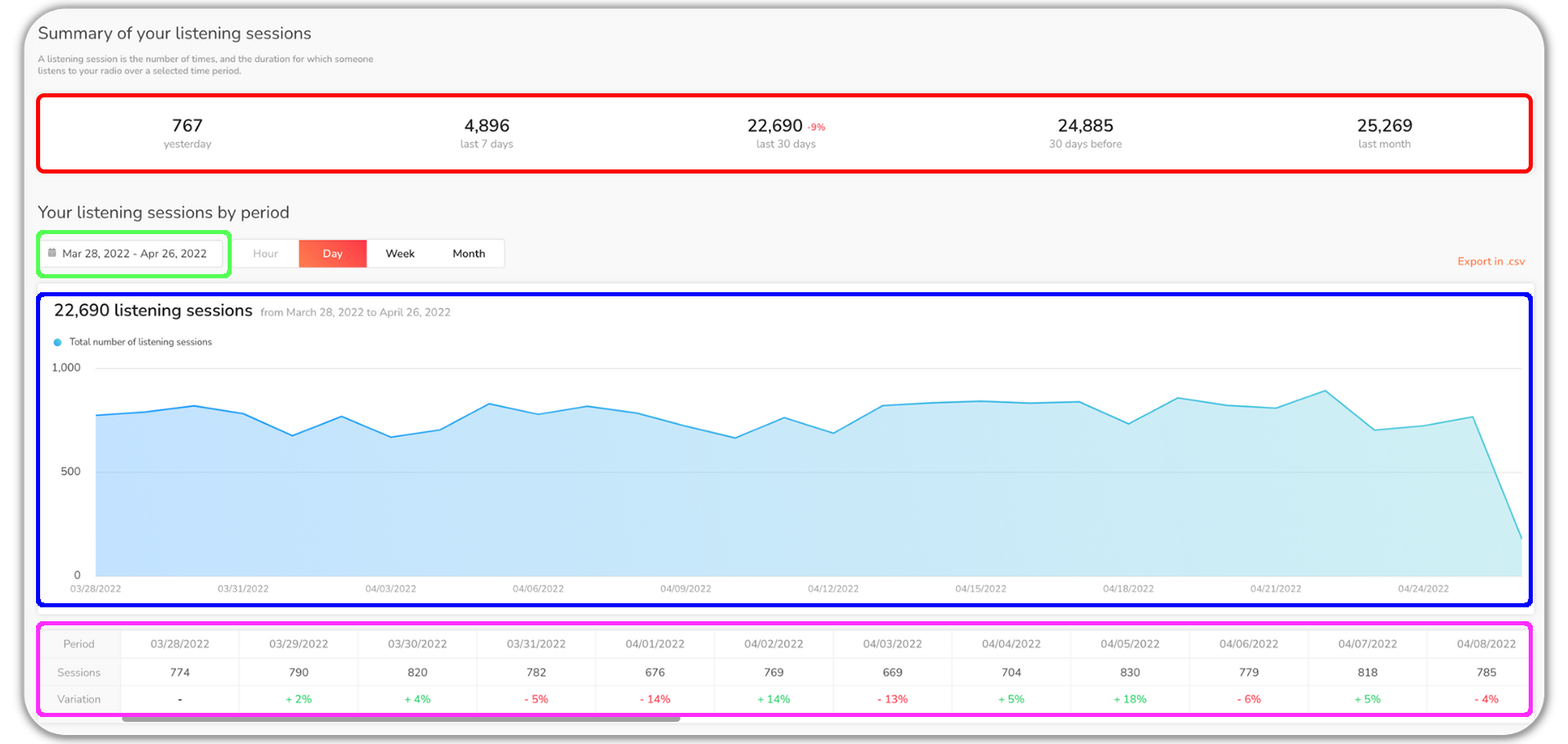
Task: Switch chart to Week view
Action: coord(400,254)
